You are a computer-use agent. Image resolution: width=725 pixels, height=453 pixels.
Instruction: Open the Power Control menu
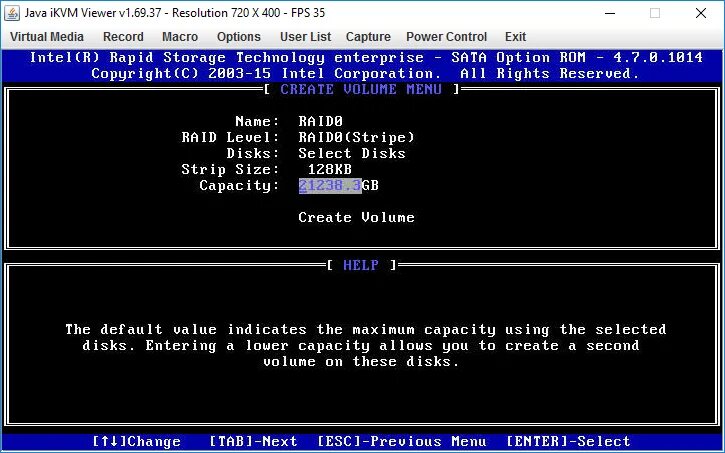coord(446,37)
